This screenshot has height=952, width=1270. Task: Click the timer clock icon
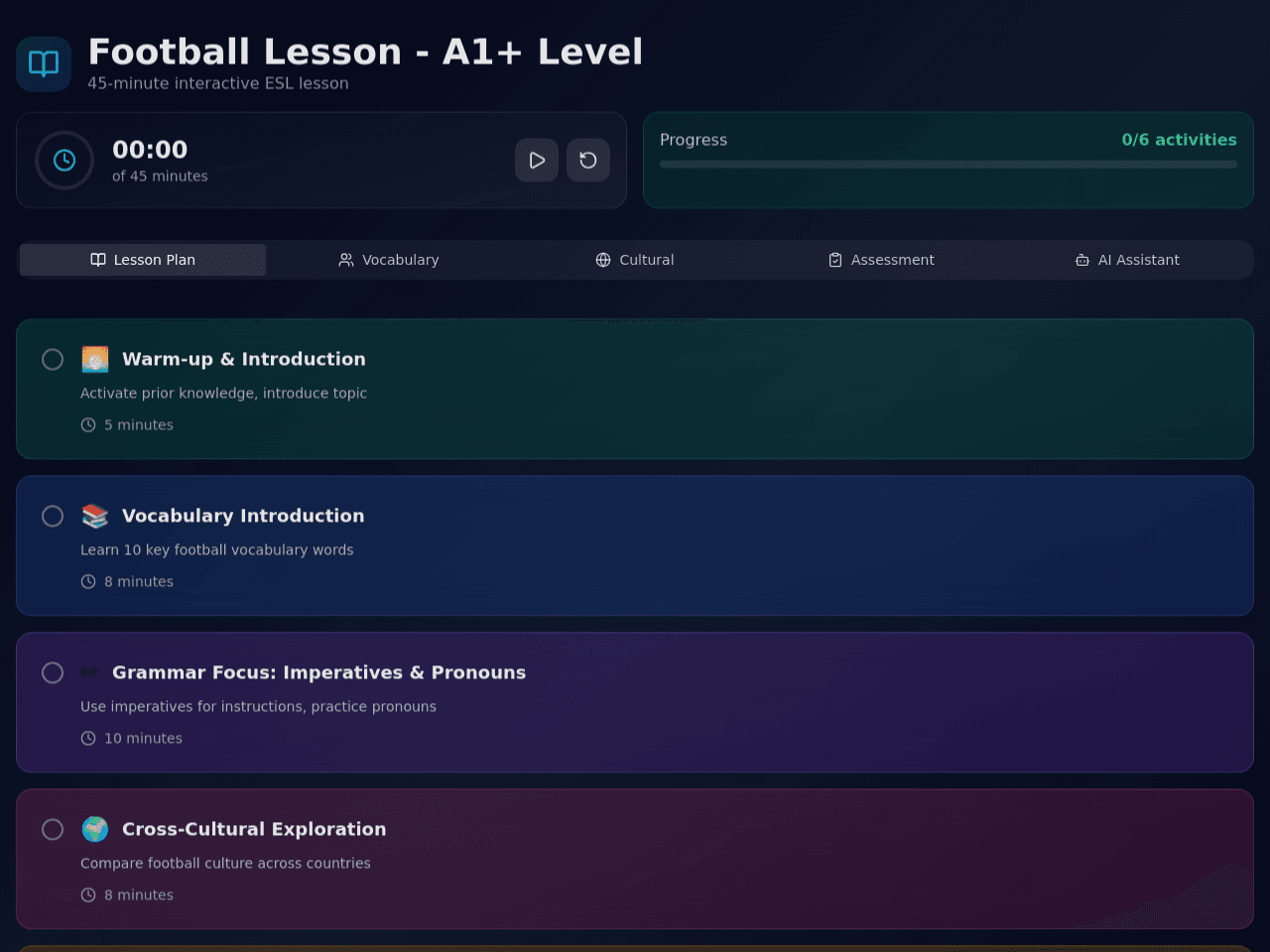64,160
